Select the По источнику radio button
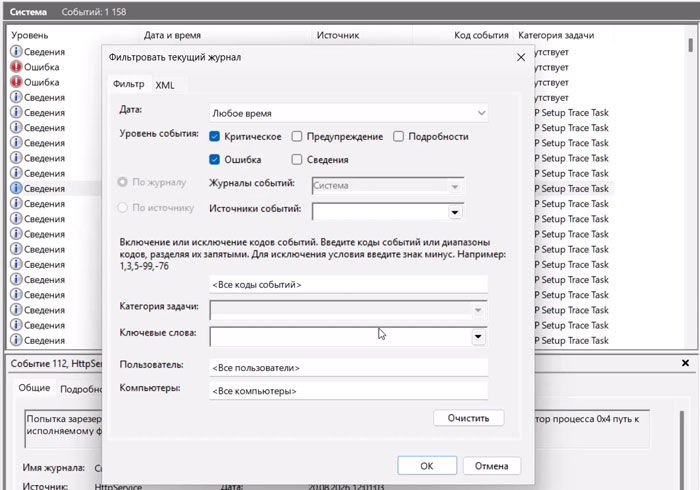Image resolution: width=700 pixels, height=490 pixels. click(x=122, y=208)
